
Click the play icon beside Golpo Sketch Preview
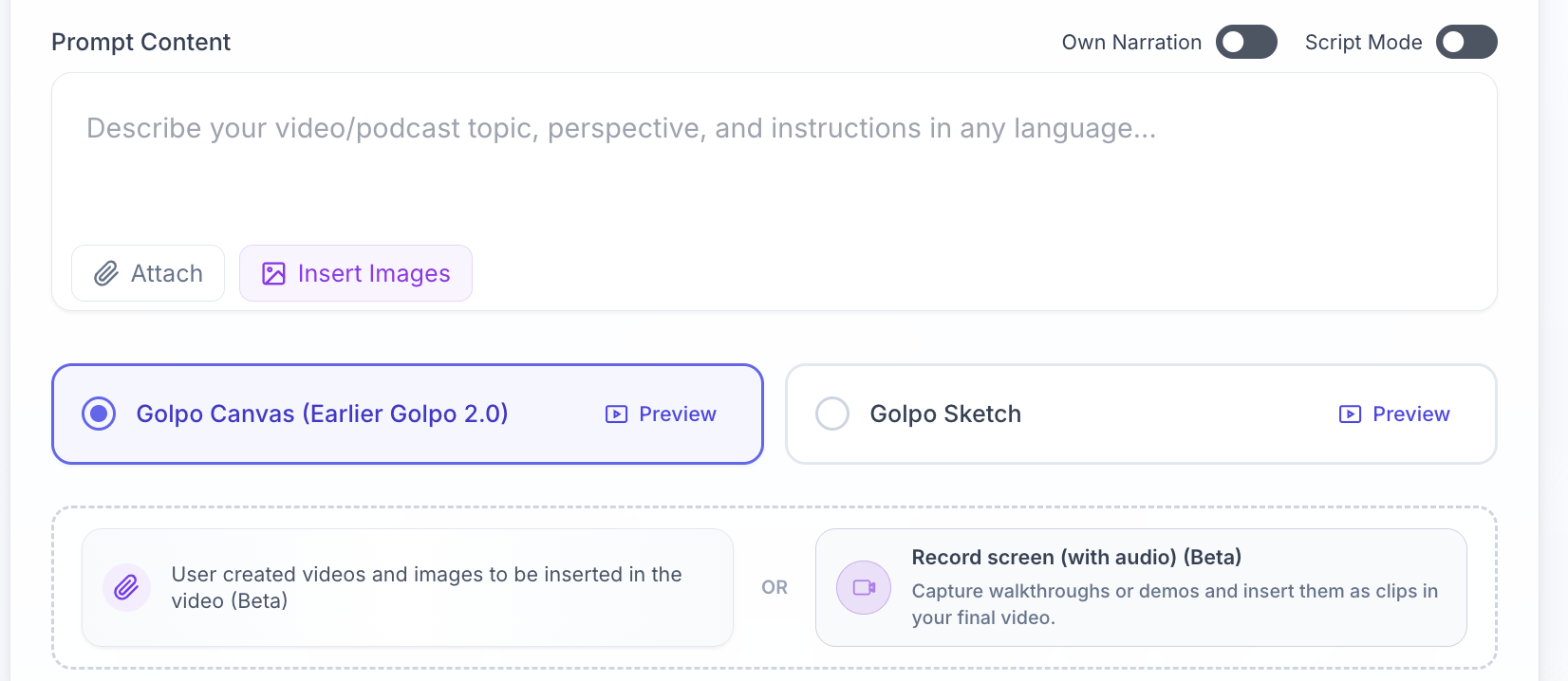[1350, 414]
